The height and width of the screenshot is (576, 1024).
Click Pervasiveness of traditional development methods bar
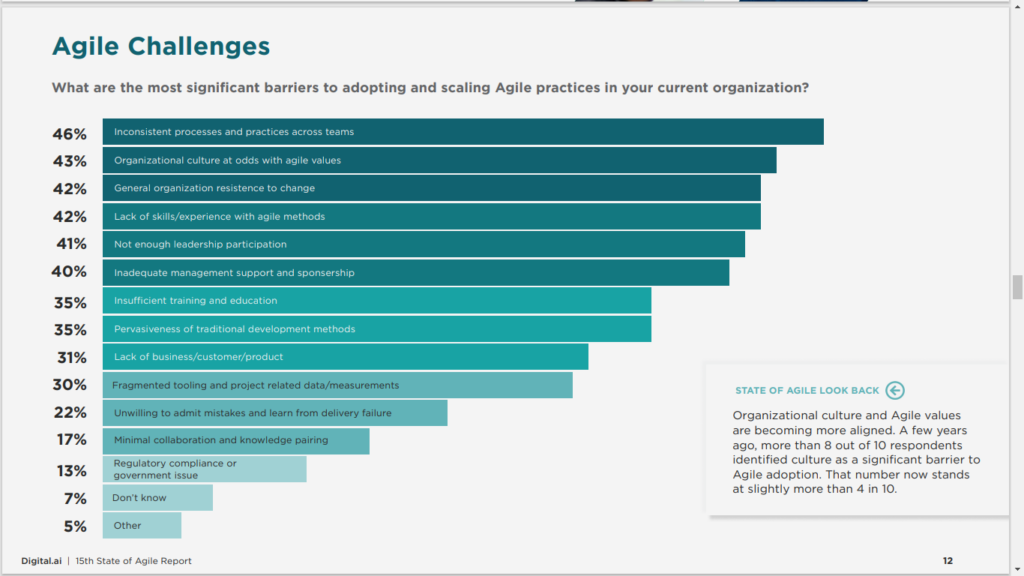coord(376,329)
